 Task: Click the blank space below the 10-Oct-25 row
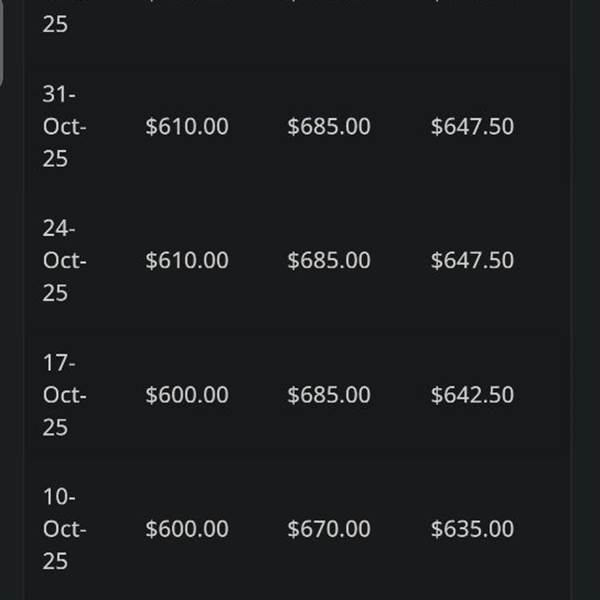(300, 590)
